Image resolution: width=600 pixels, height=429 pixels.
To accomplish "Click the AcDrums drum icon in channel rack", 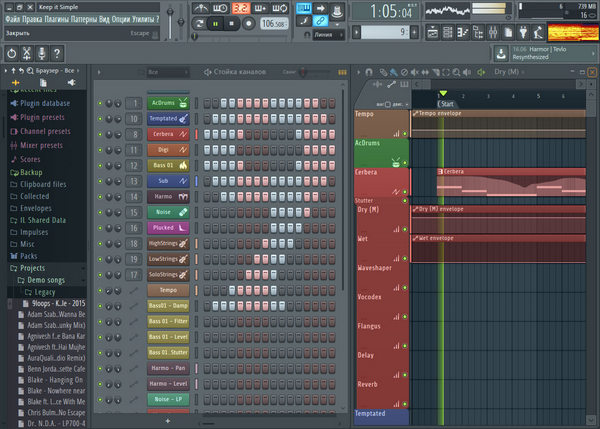I will tap(184, 103).
